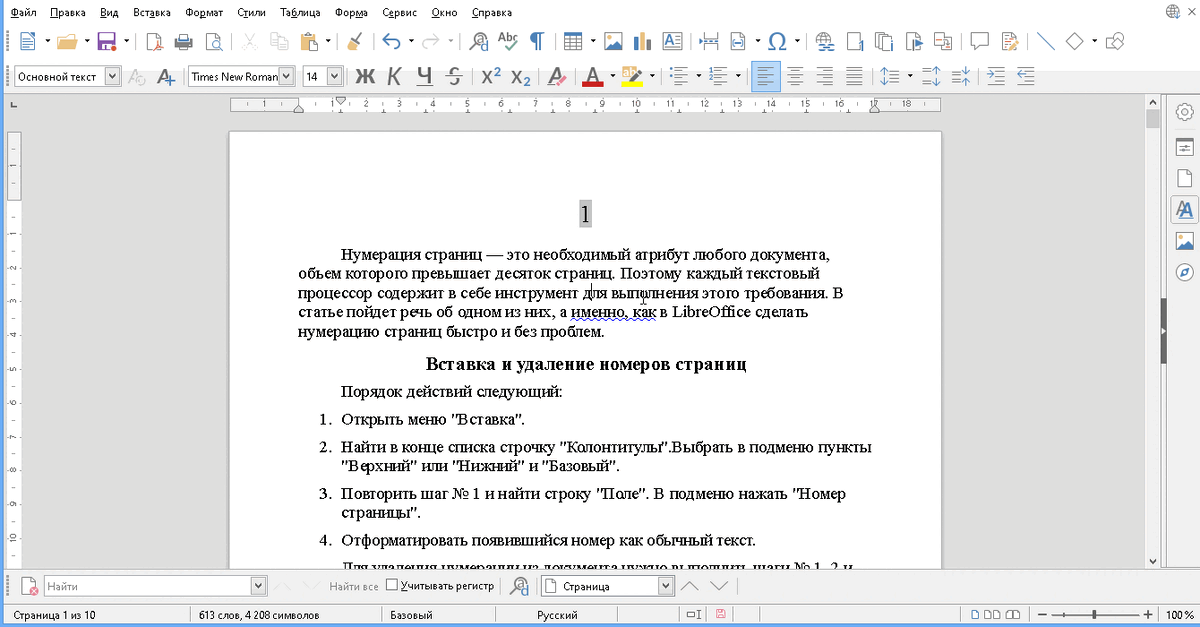Click the Open folder icon

pos(67,41)
